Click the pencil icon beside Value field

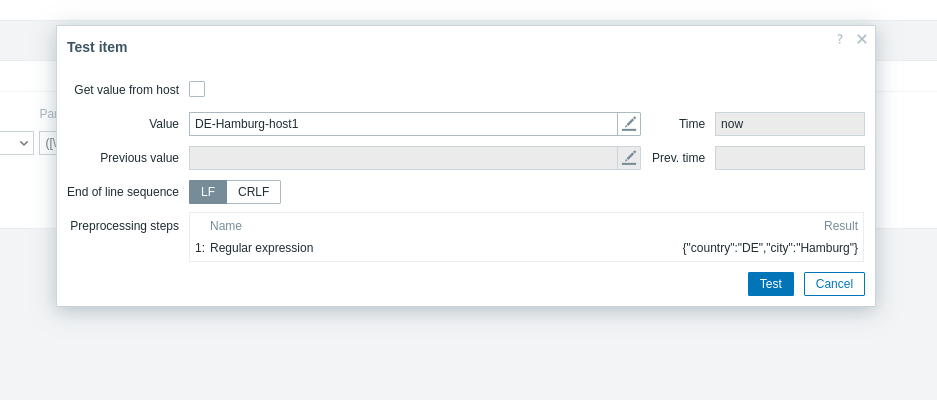(x=629, y=124)
